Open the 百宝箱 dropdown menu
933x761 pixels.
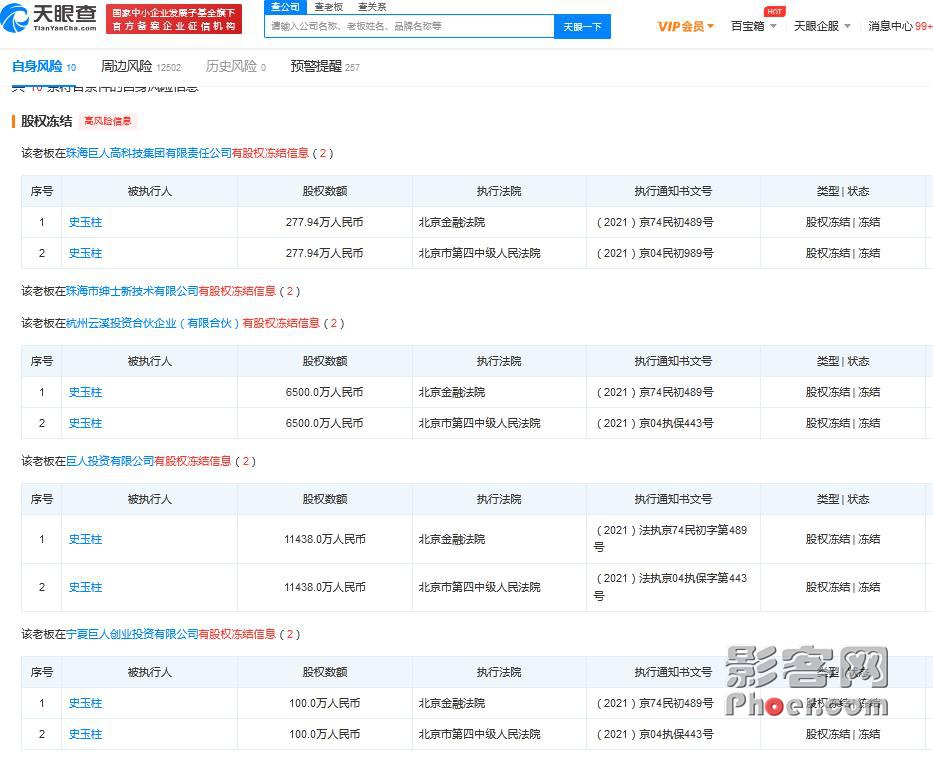pyautogui.click(x=753, y=26)
